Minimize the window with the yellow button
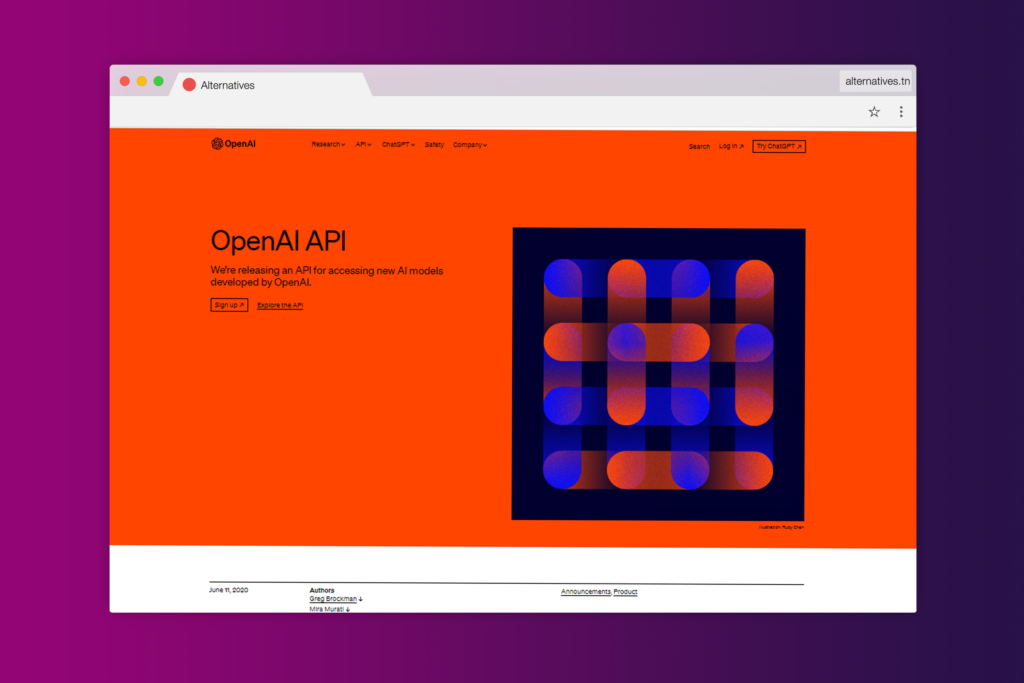This screenshot has height=683, width=1024. click(x=142, y=81)
